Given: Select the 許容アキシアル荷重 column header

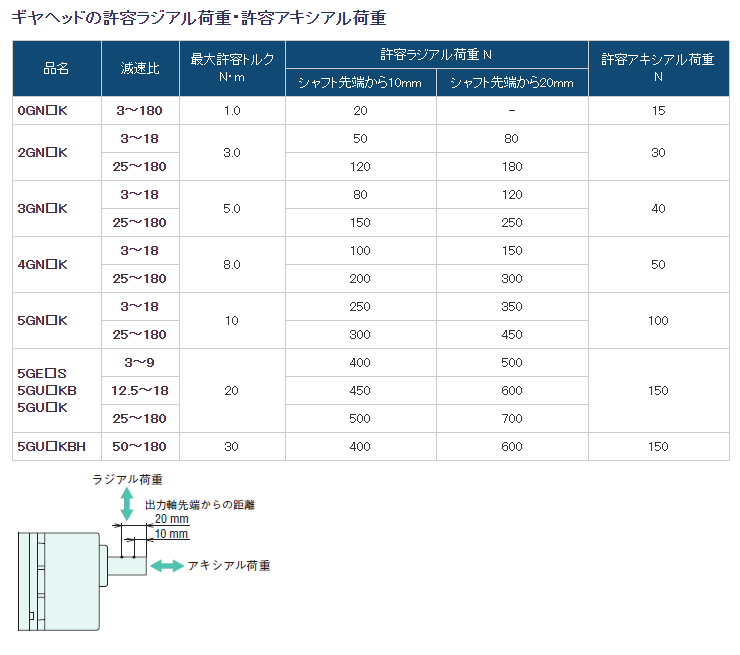Looking at the screenshot, I should [657, 69].
